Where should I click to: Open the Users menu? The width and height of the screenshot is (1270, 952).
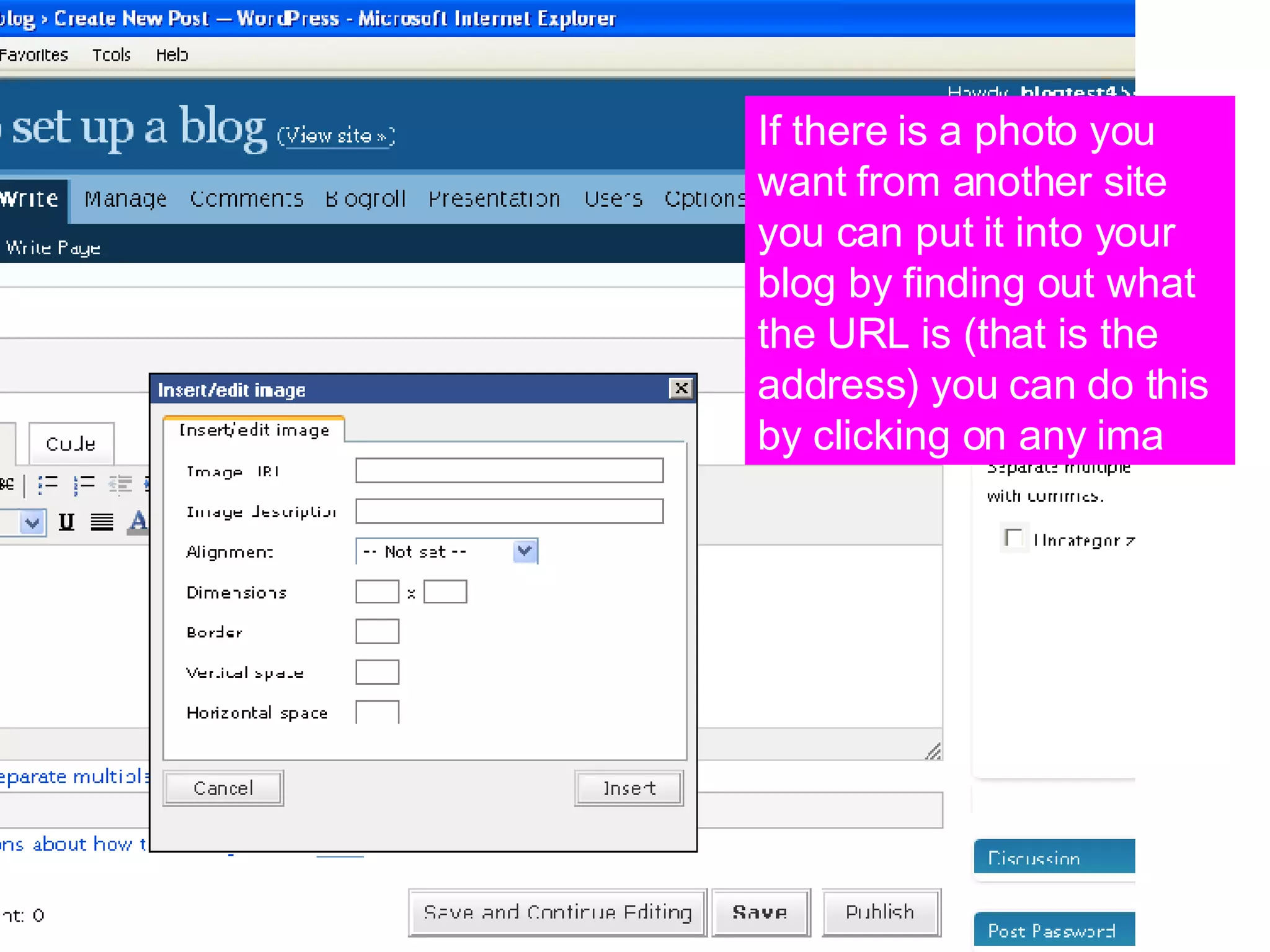613,199
